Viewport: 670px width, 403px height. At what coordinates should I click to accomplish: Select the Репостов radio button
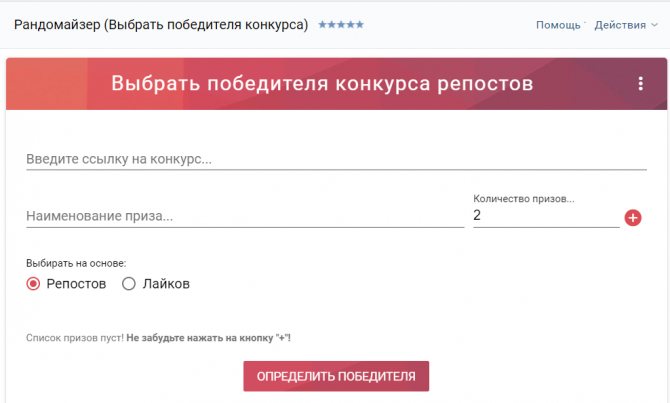(x=33, y=284)
